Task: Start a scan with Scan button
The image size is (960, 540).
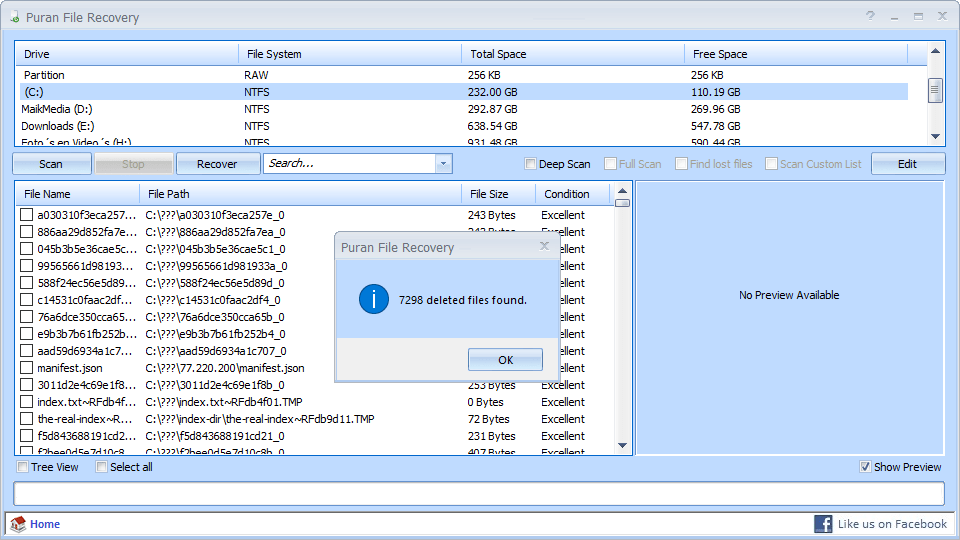Action: pyautogui.click(x=51, y=164)
